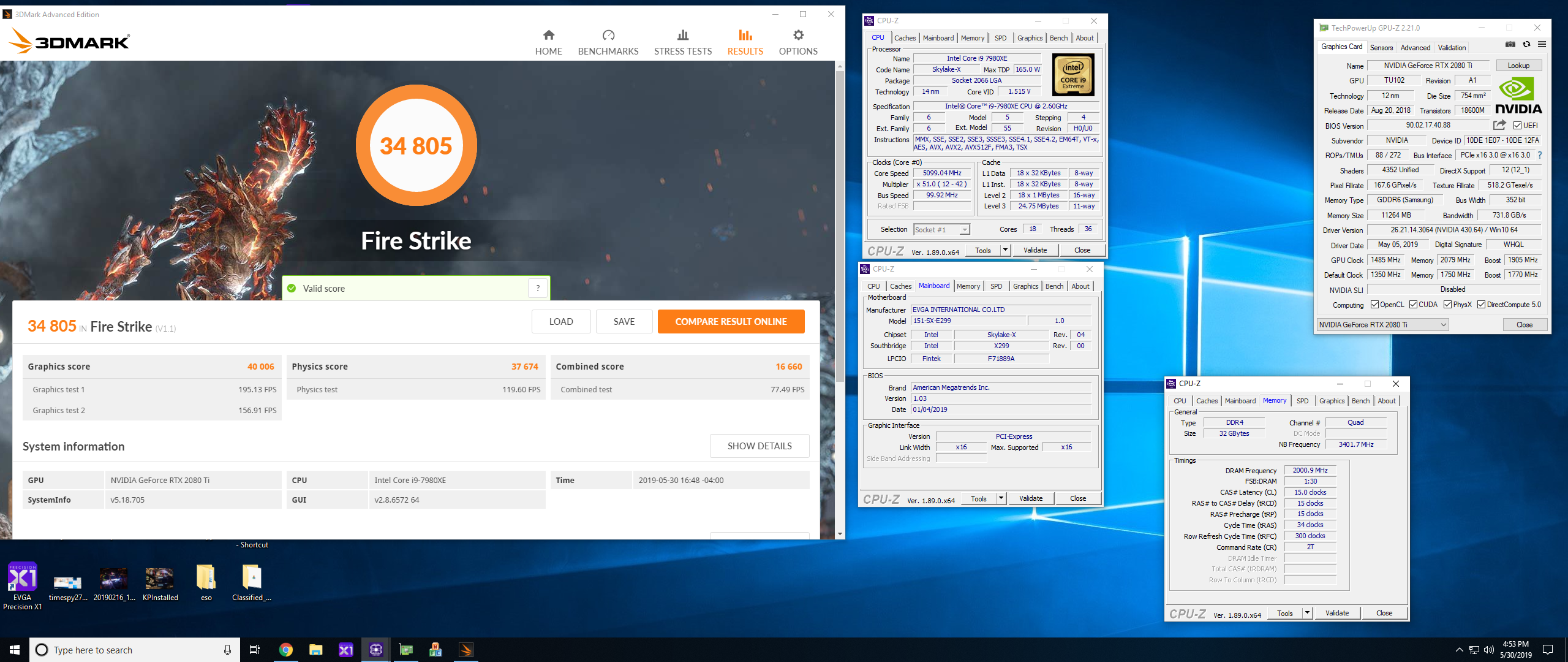Open File Explorer from the taskbar
The image size is (1568, 662).
315,650
